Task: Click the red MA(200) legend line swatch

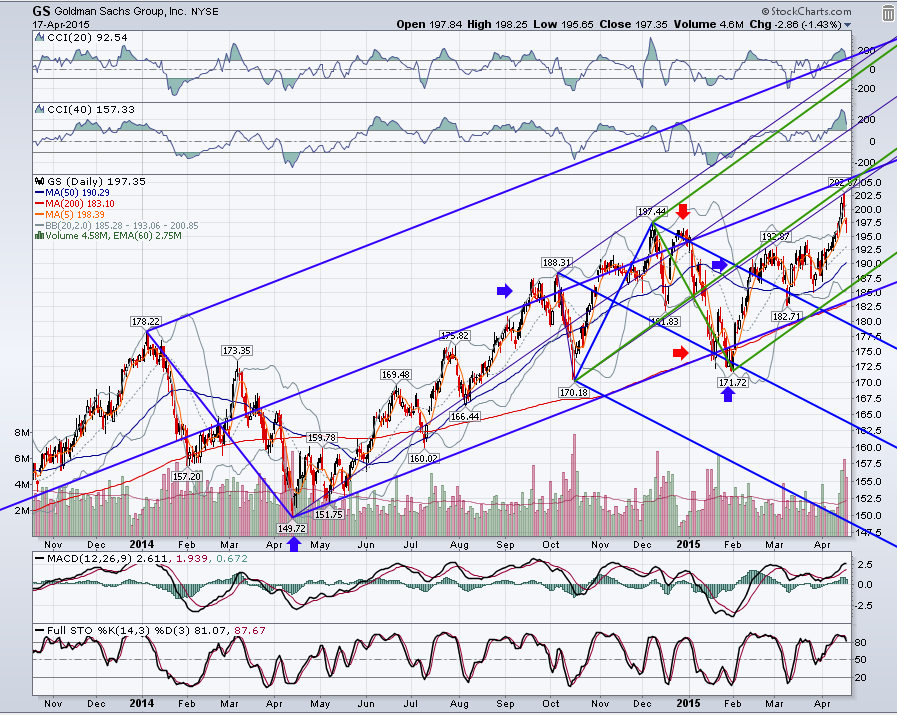Action: pyautogui.click(x=39, y=204)
